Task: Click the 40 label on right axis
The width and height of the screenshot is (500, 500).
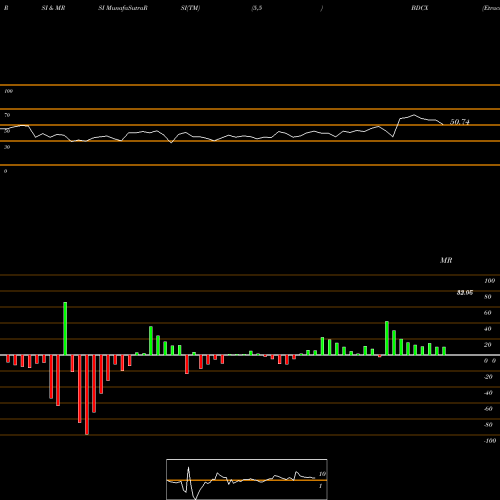Action: point(488,329)
